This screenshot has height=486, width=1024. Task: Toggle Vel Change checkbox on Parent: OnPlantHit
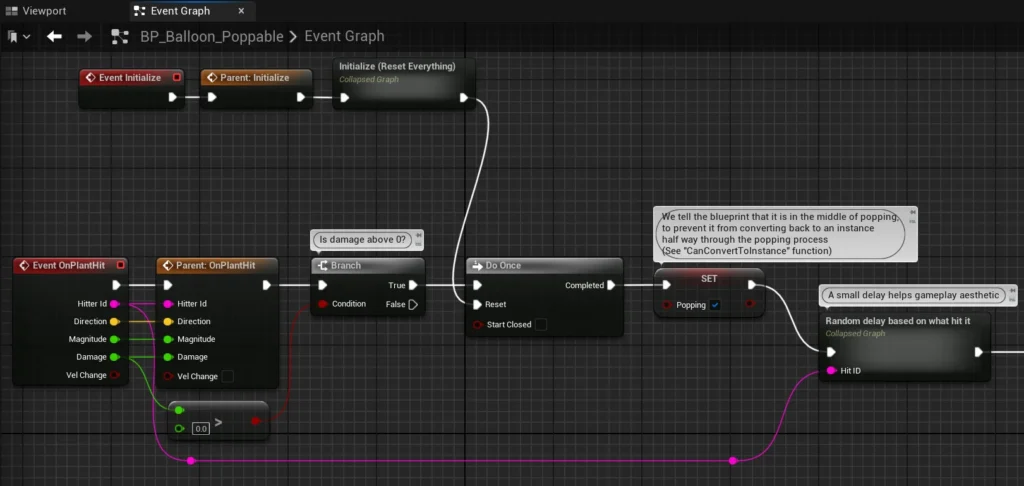pos(227,376)
